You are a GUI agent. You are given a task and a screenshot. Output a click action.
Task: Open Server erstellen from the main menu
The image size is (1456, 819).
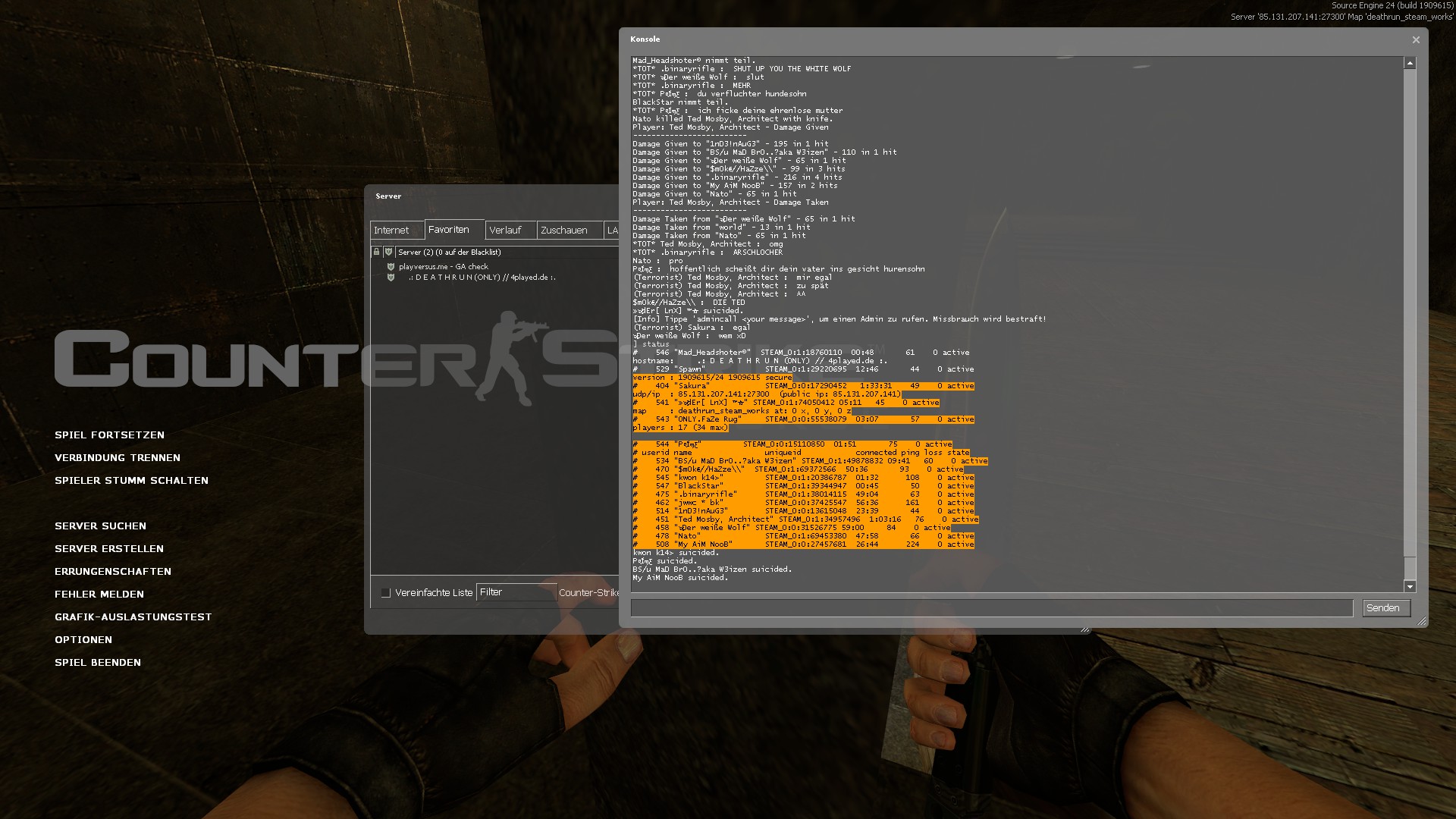(109, 549)
